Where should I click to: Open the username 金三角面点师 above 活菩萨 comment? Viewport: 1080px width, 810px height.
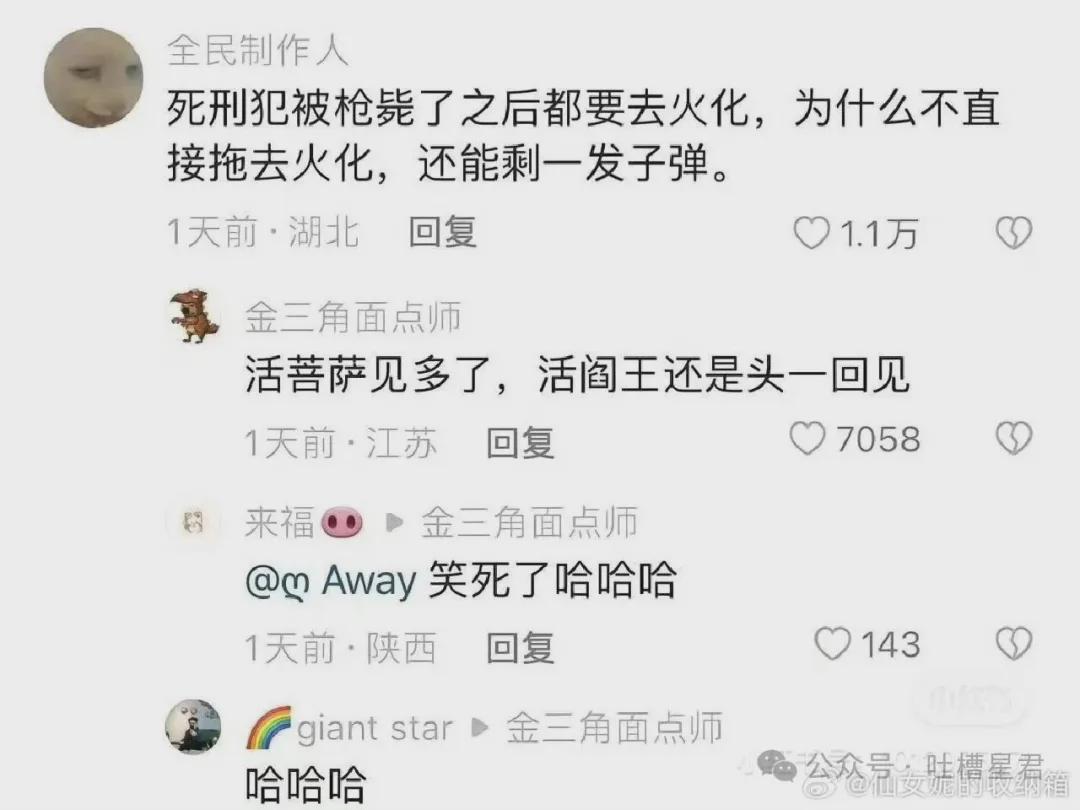pyautogui.click(x=353, y=318)
